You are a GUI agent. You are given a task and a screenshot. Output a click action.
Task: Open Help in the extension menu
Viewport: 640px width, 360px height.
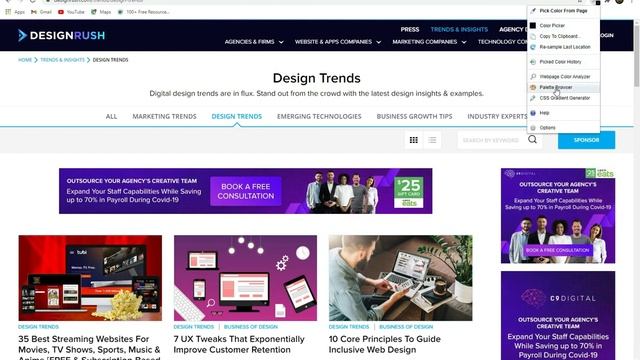pyautogui.click(x=544, y=113)
